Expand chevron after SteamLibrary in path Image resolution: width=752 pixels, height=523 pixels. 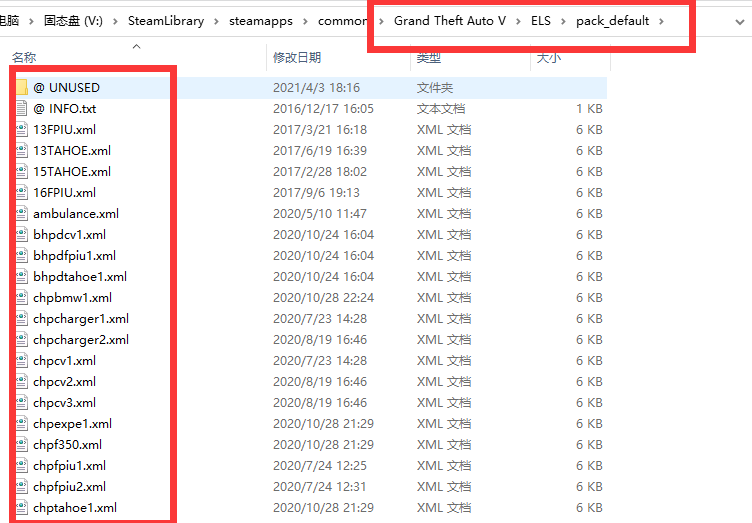point(216,22)
